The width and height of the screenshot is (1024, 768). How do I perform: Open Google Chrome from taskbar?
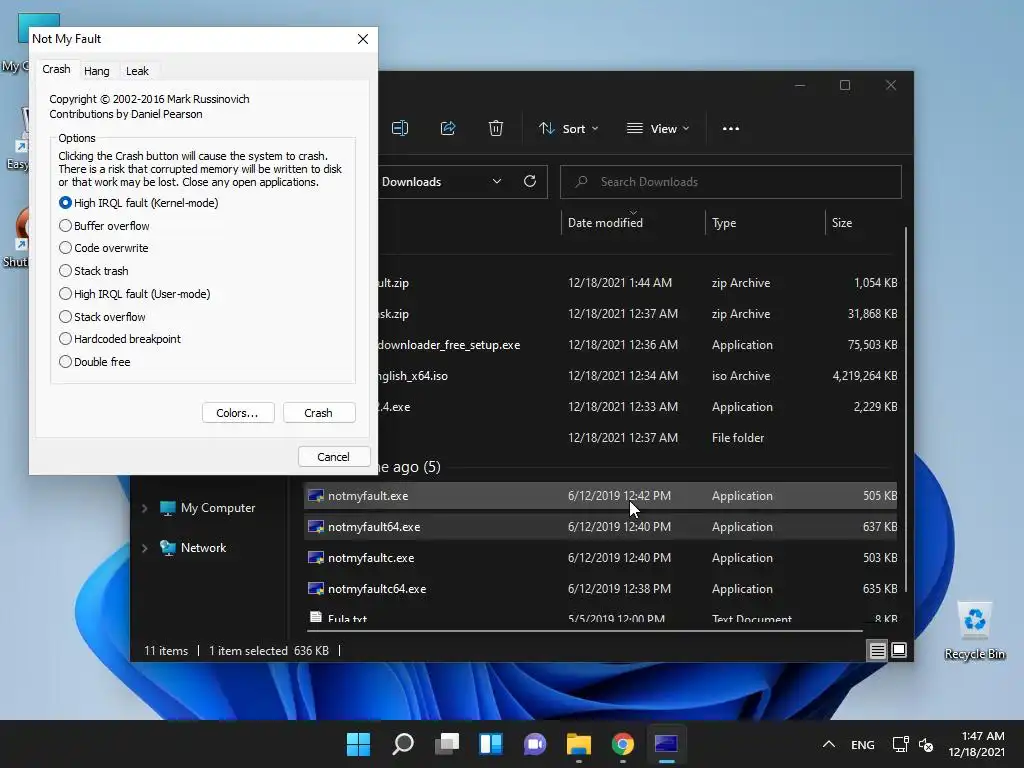click(622, 744)
